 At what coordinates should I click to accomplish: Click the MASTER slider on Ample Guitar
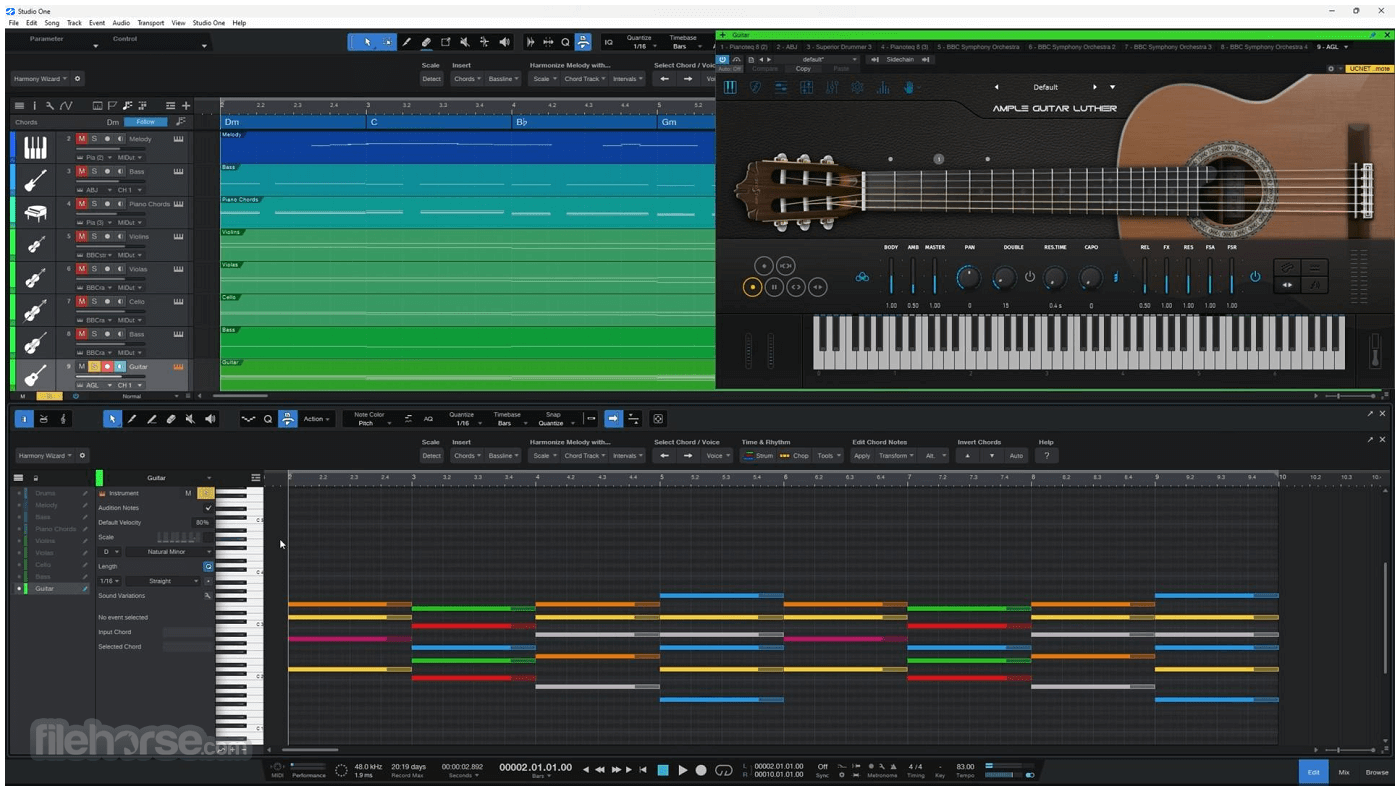934,276
